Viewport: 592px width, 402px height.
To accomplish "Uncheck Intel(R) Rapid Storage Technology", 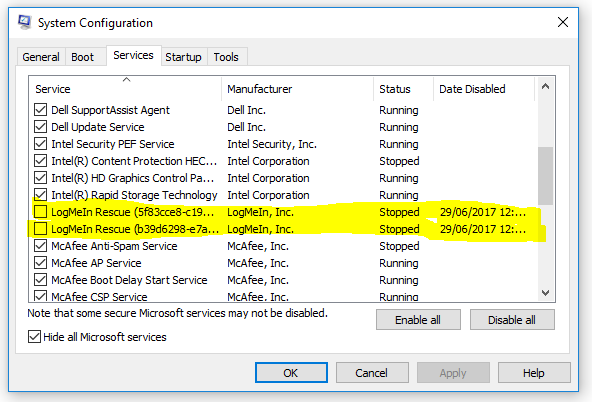I will [40, 195].
